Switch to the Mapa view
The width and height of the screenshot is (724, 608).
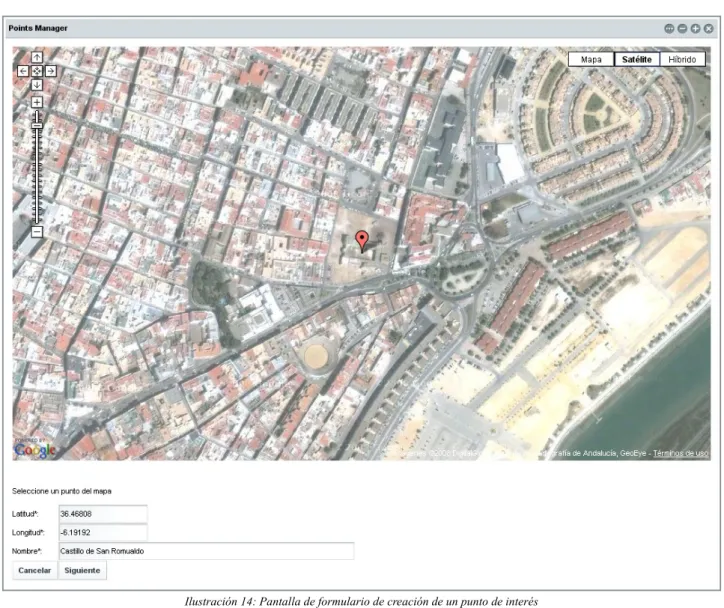pos(591,60)
